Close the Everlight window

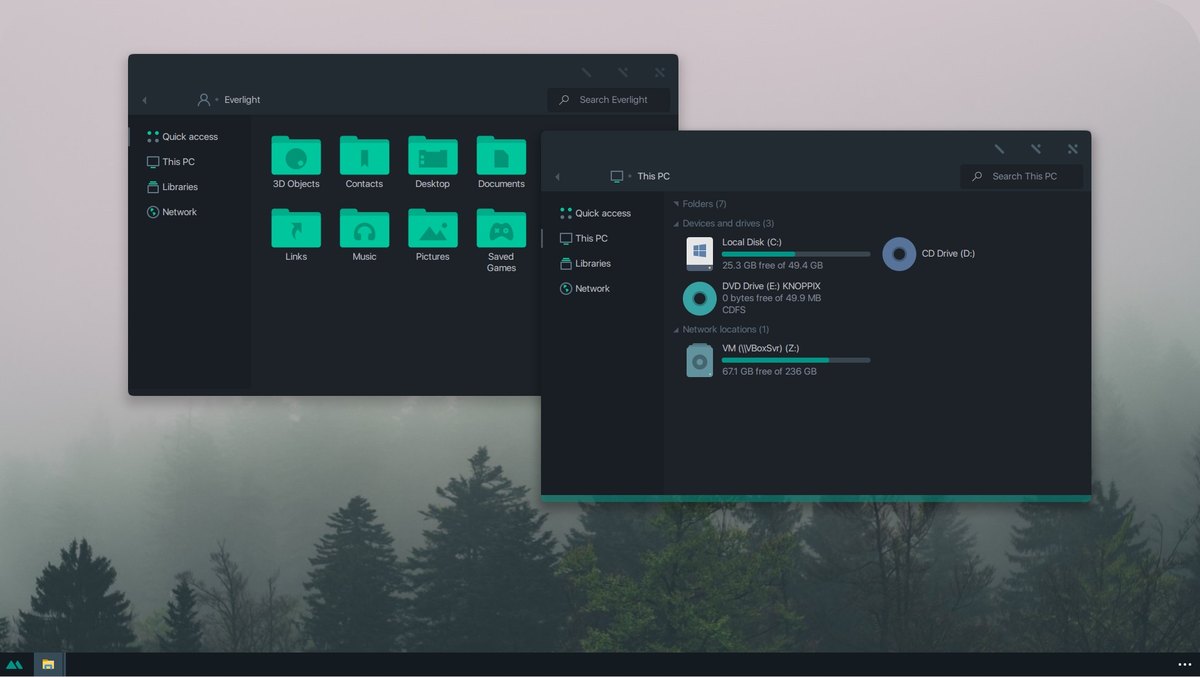[x=660, y=72]
